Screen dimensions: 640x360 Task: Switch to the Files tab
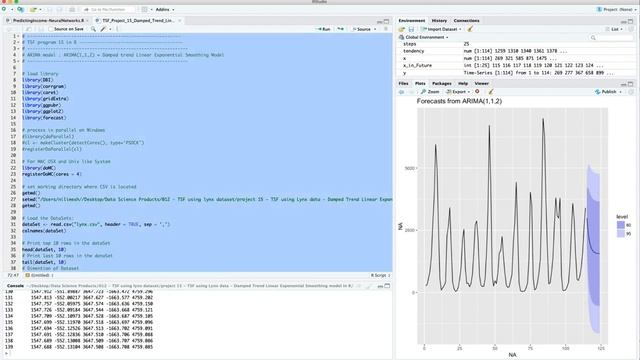point(403,83)
